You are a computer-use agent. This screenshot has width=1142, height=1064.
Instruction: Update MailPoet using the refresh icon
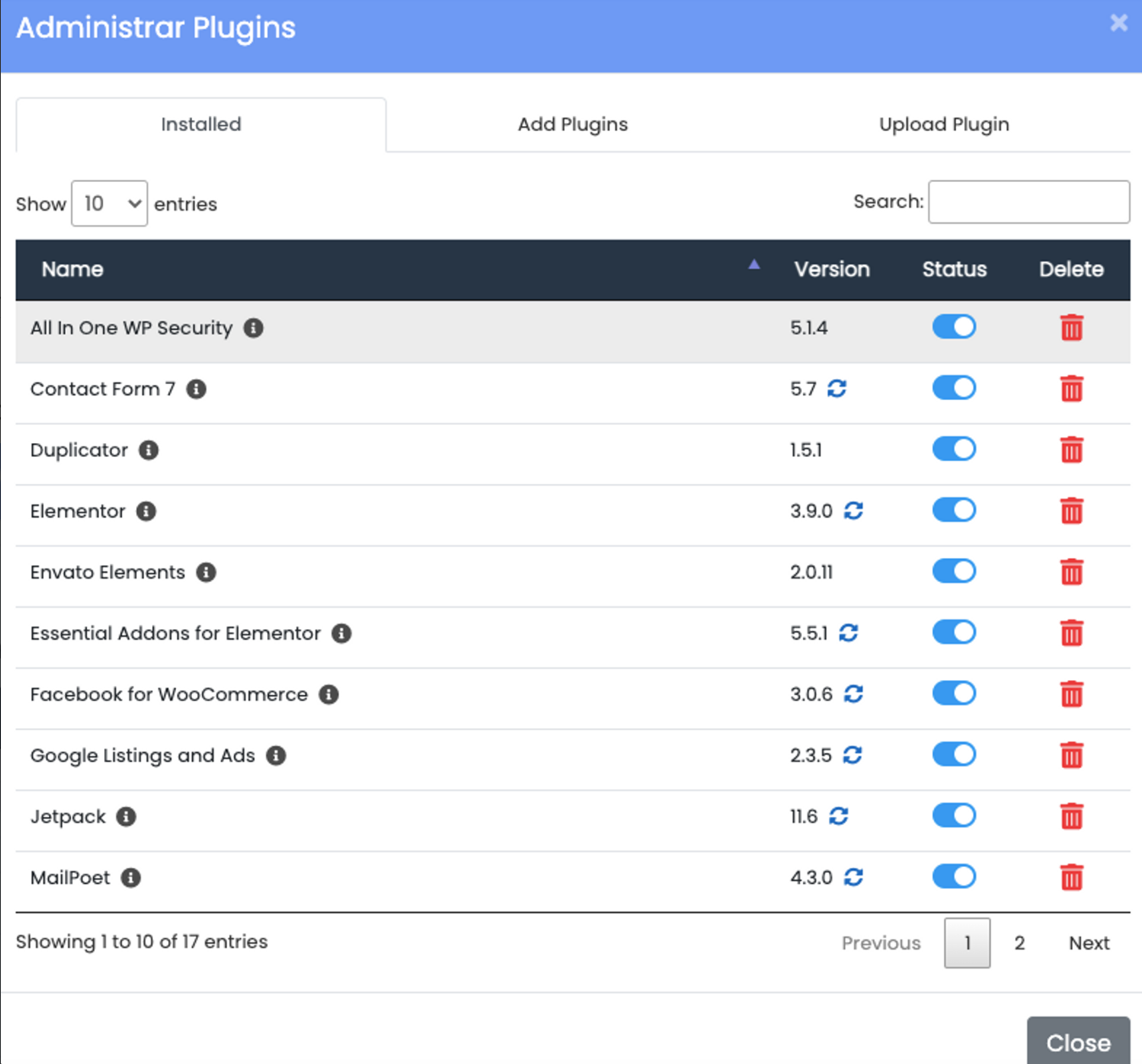tap(854, 878)
